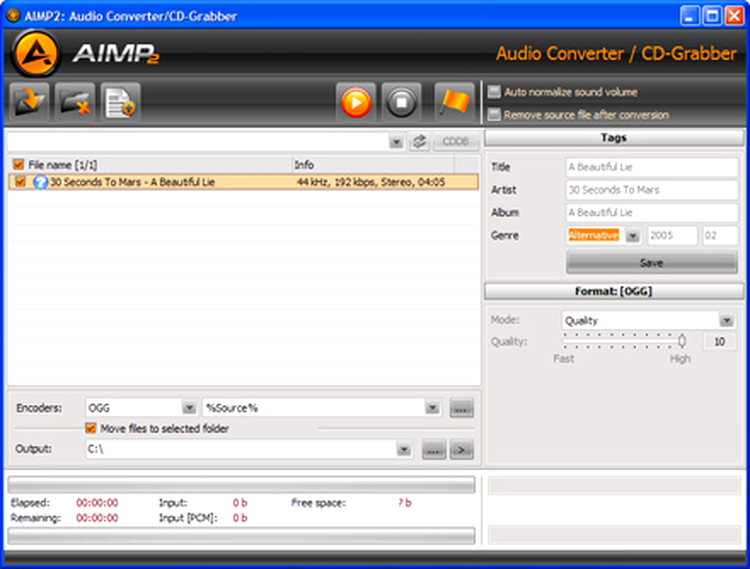Open the Output path dropdown
750x569 pixels.
pos(404,449)
